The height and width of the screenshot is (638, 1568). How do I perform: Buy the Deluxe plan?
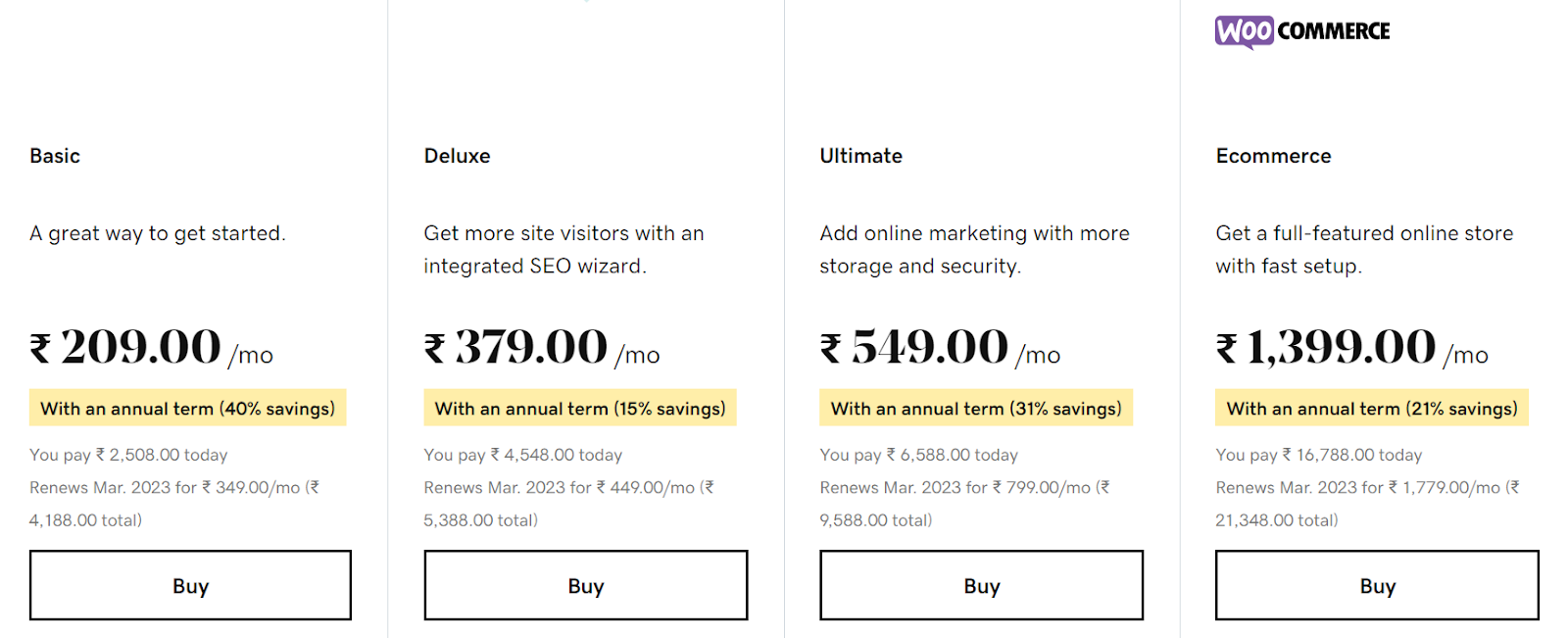click(585, 585)
